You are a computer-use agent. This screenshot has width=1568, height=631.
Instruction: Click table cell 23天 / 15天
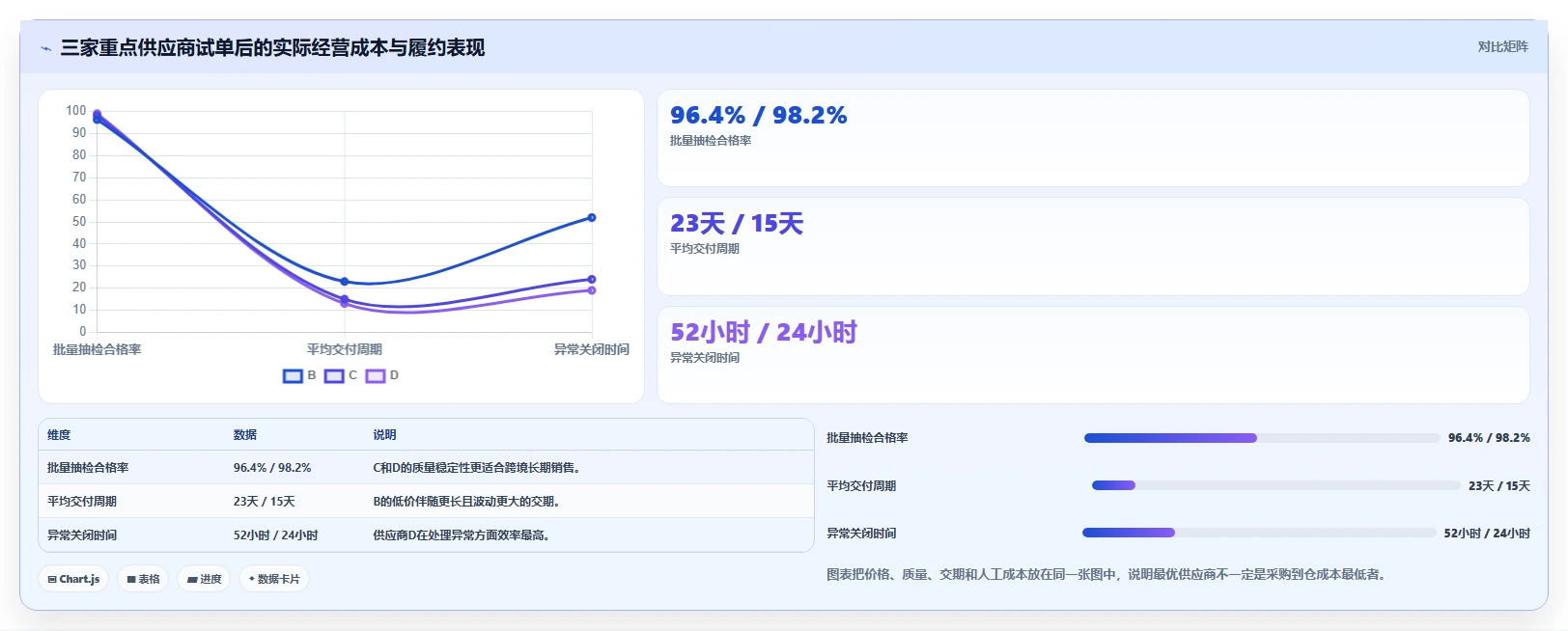coord(264,502)
